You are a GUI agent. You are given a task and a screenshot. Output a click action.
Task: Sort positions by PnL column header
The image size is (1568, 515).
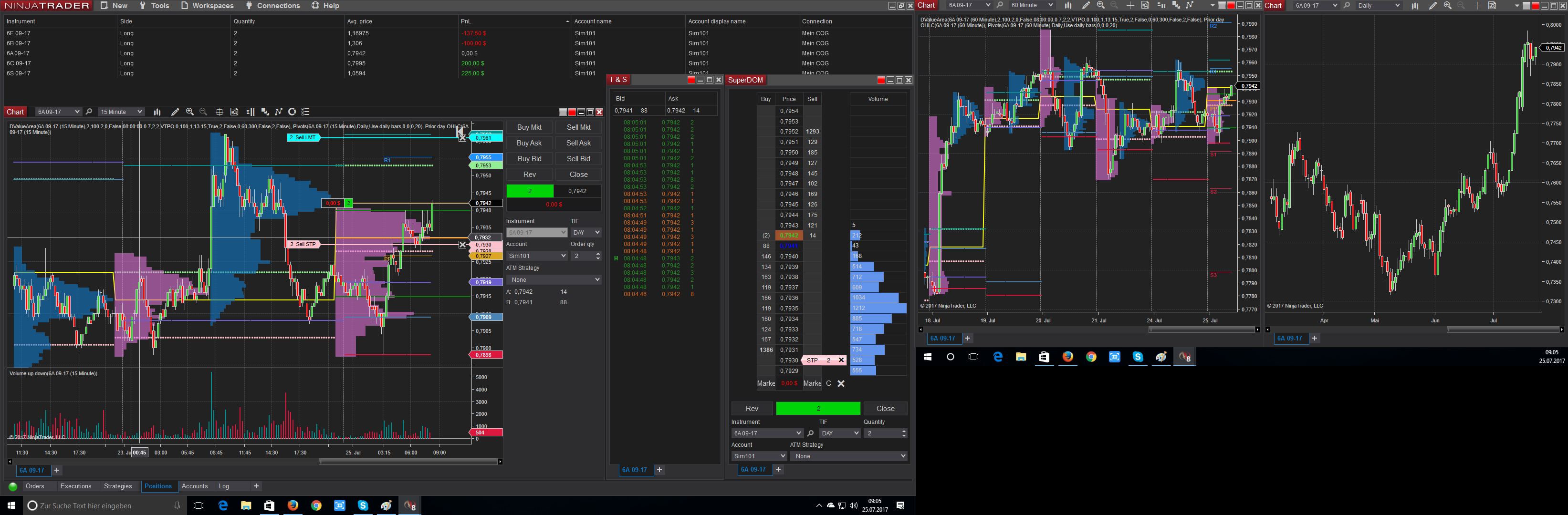pyautogui.click(x=515, y=21)
